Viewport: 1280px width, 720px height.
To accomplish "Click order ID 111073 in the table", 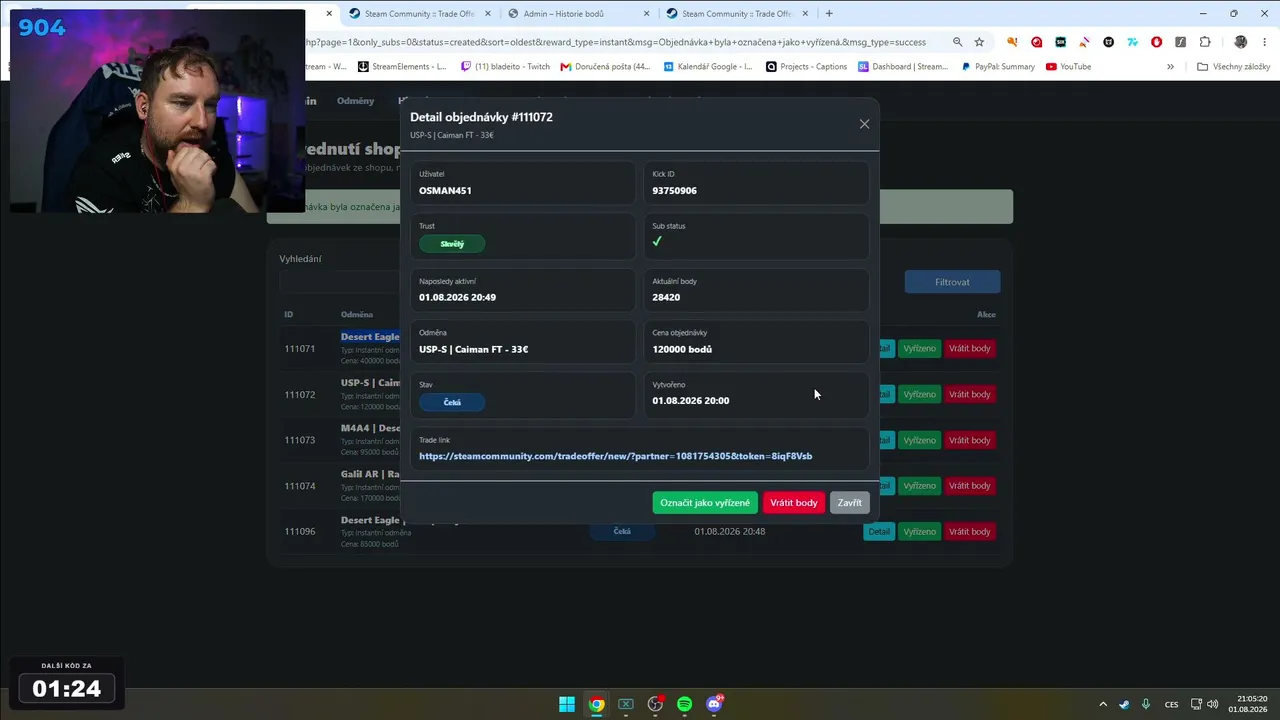I will [300, 440].
